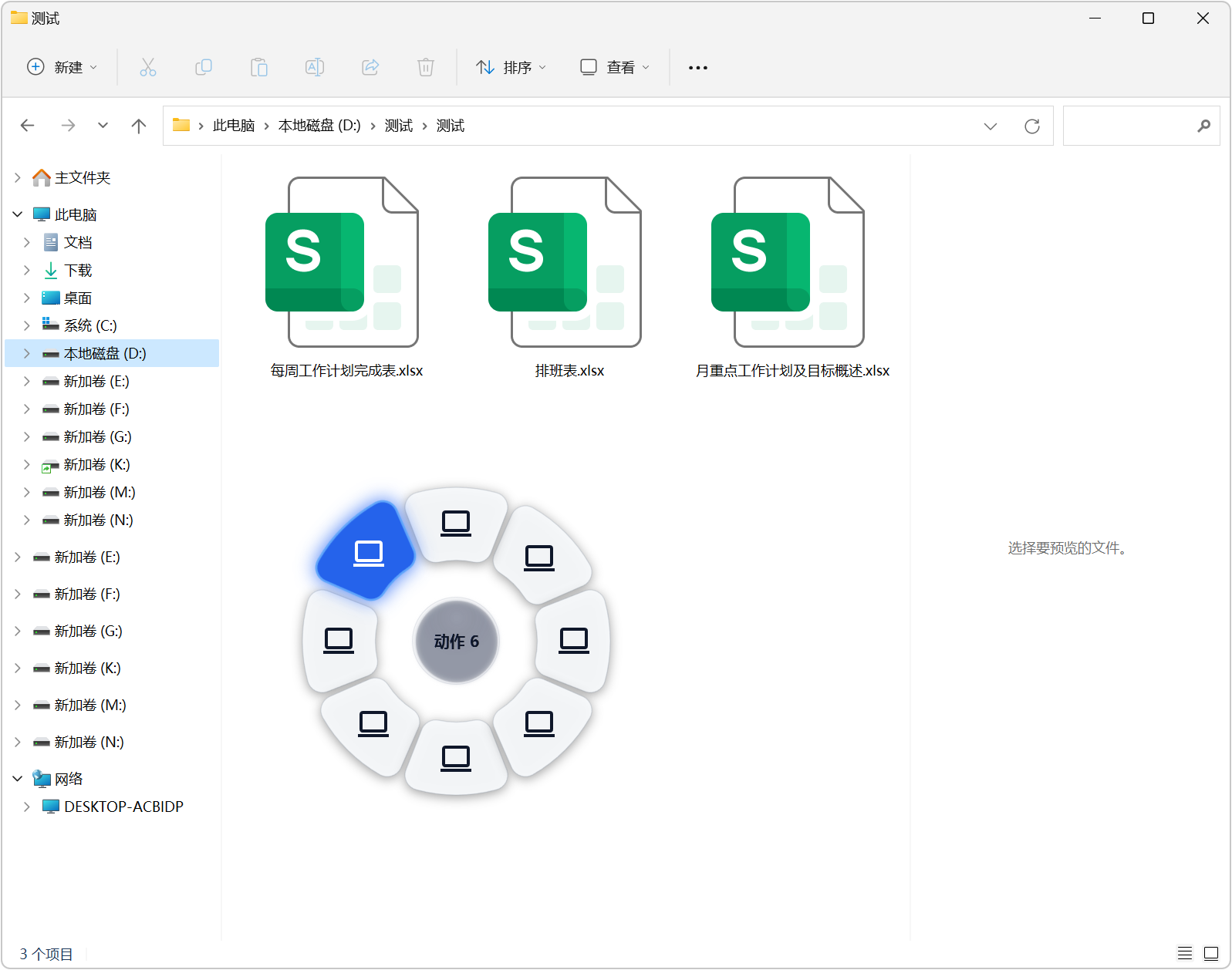This screenshot has width=1232, height=970.
Task: Click the lower-right radial menu segment
Action: 540,725
